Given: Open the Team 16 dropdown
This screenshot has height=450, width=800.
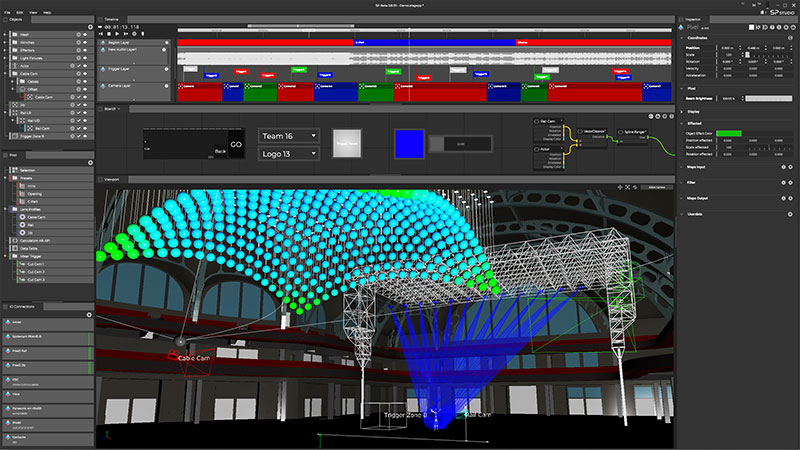Looking at the screenshot, I should [288, 135].
